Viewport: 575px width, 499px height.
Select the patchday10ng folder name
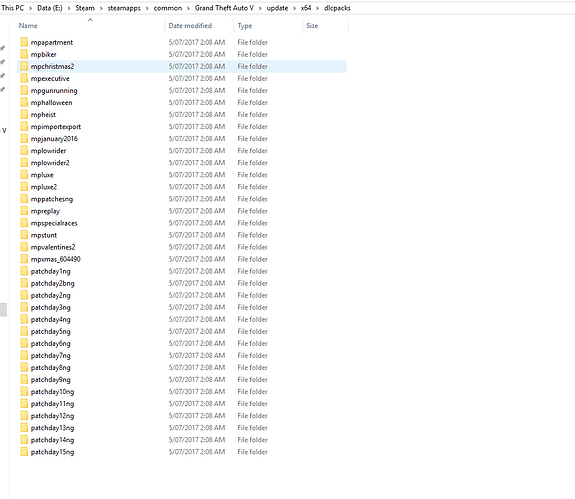pyautogui.click(x=52, y=392)
